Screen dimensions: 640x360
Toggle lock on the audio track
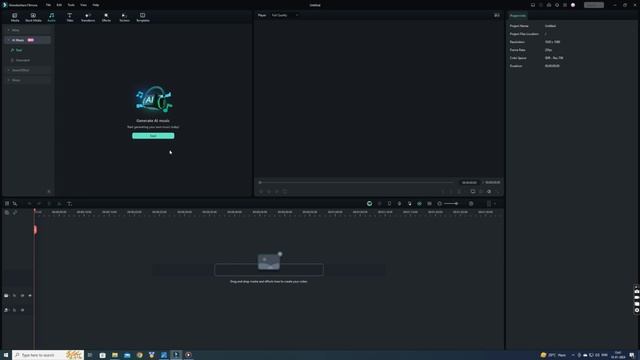pyautogui.click(x=14, y=310)
